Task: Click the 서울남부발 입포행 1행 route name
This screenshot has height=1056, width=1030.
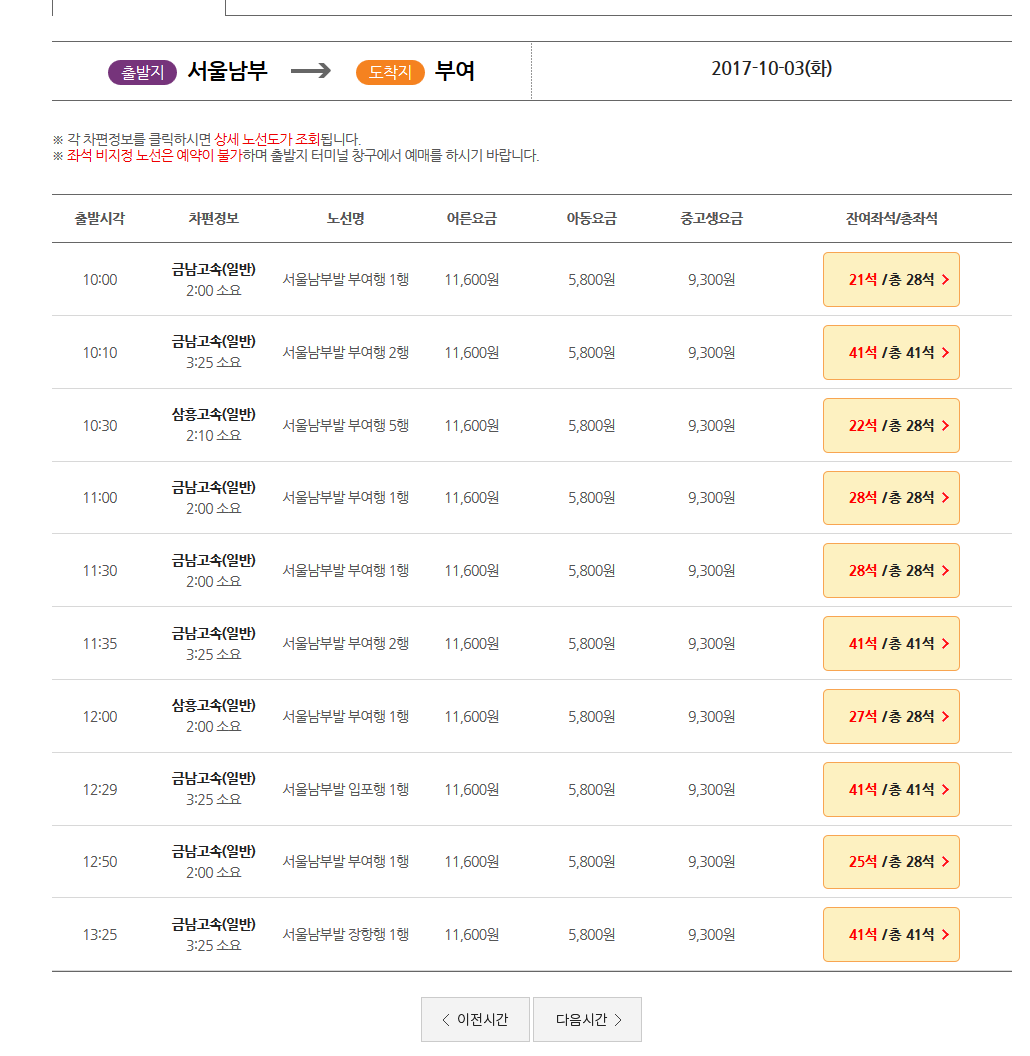Action: pos(345,790)
